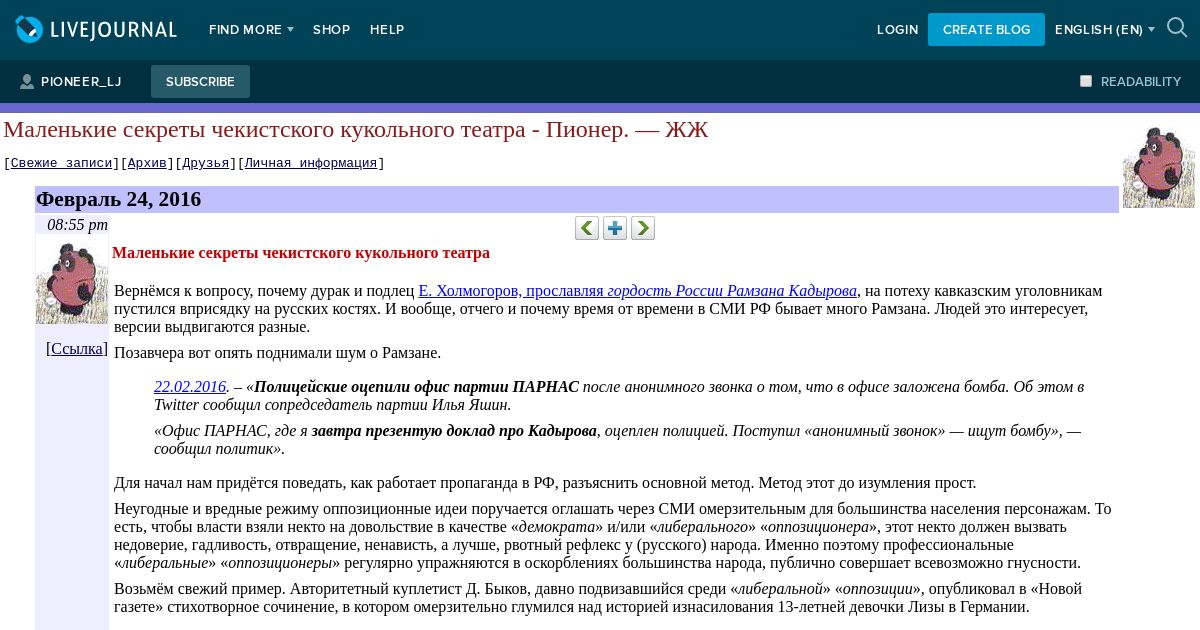Click the pioneer_lj user profile icon
The height and width of the screenshot is (630, 1200).
[27, 82]
